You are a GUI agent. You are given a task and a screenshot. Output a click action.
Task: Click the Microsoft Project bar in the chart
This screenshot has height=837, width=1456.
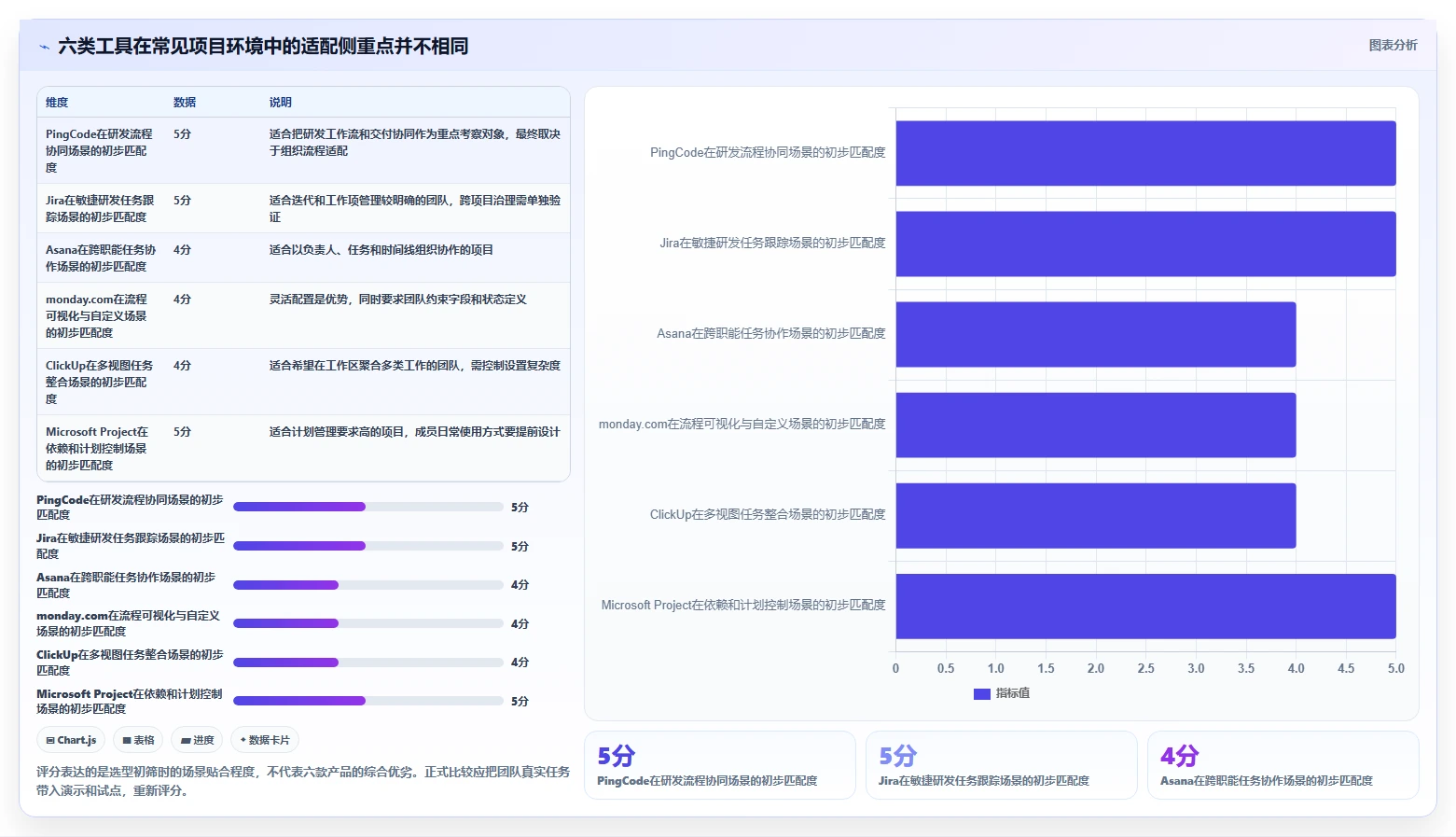click(x=1145, y=606)
